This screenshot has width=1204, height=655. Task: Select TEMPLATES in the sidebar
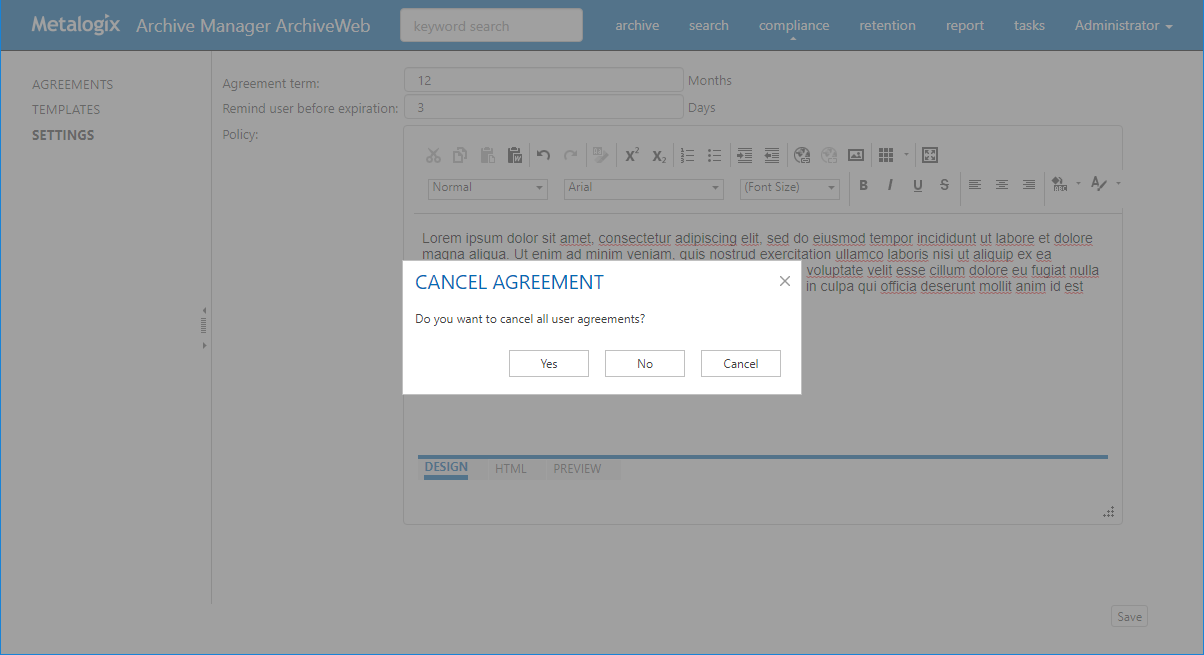click(66, 110)
